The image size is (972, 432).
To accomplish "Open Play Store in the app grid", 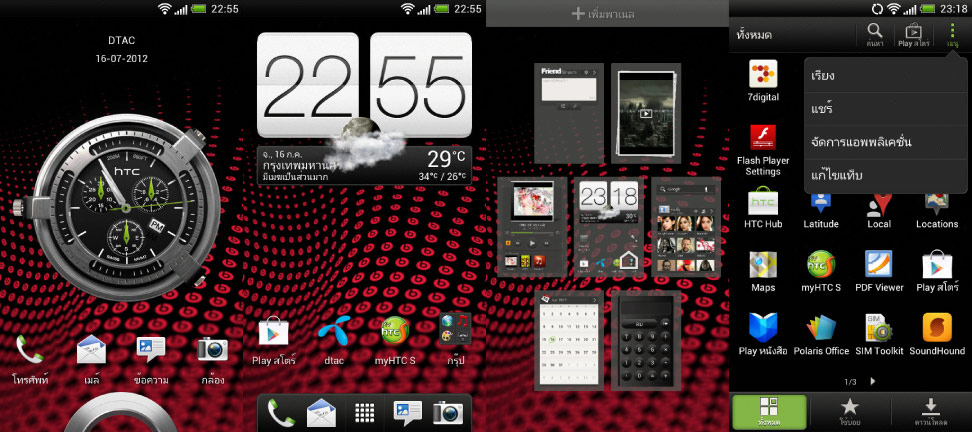I will [x=937, y=272].
